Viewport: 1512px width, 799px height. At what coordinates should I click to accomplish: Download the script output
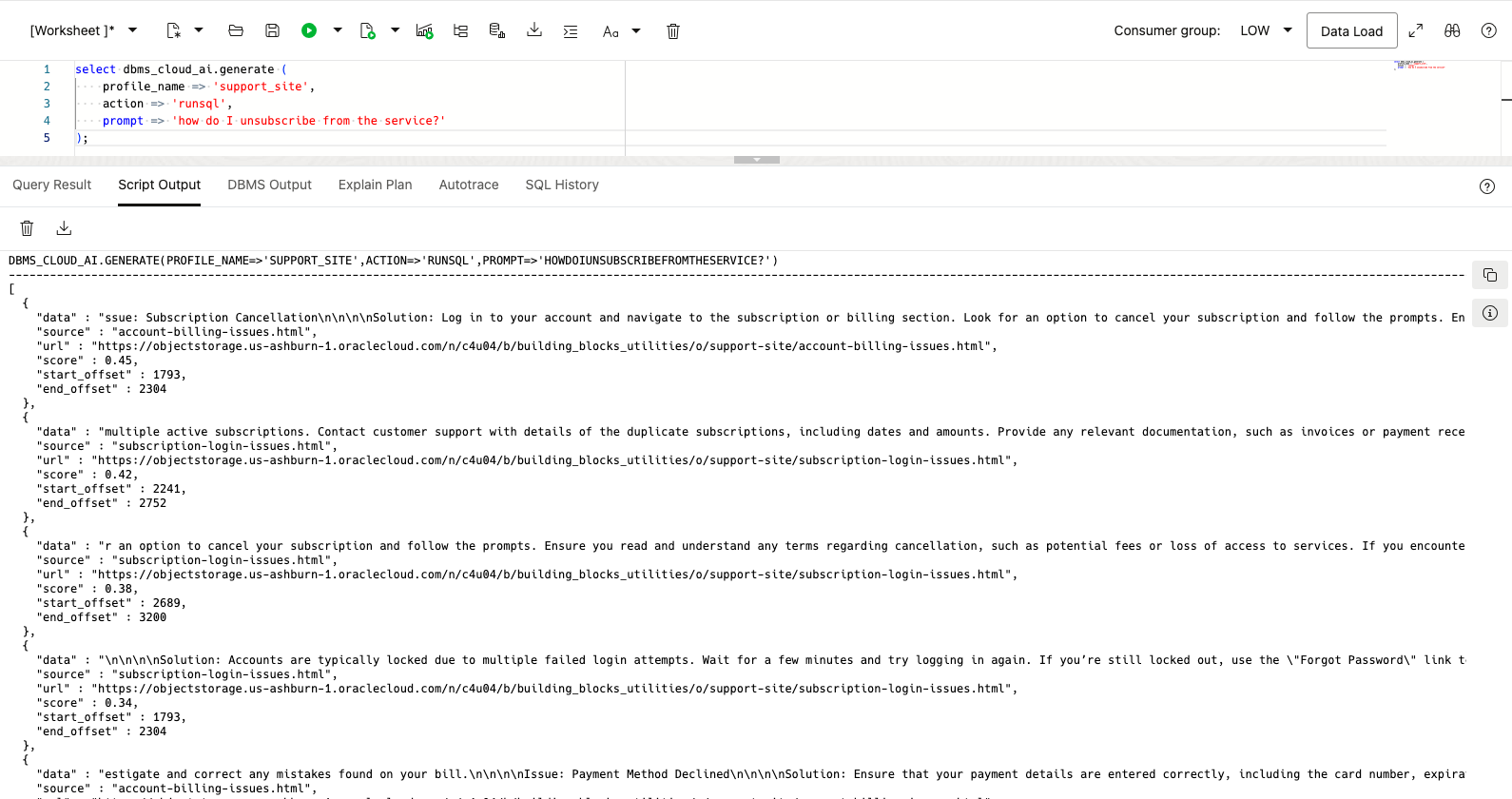[x=64, y=228]
